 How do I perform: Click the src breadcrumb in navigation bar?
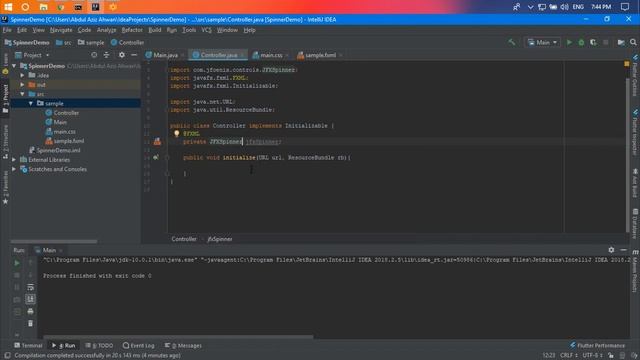64,42
